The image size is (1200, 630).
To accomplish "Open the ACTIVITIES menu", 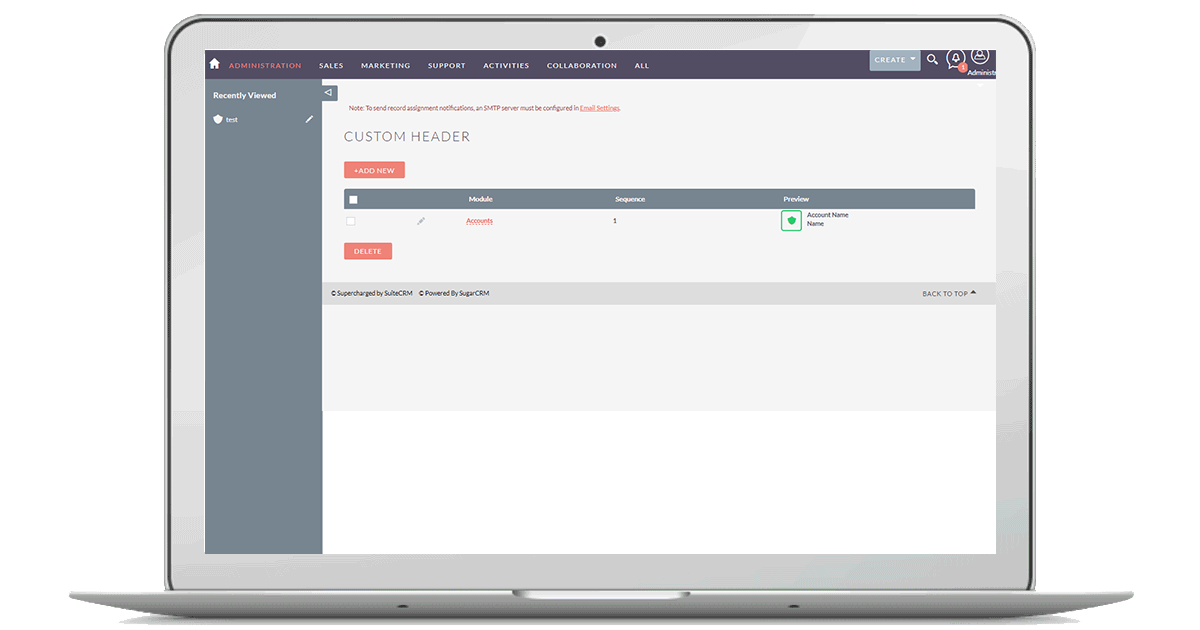I will point(506,66).
